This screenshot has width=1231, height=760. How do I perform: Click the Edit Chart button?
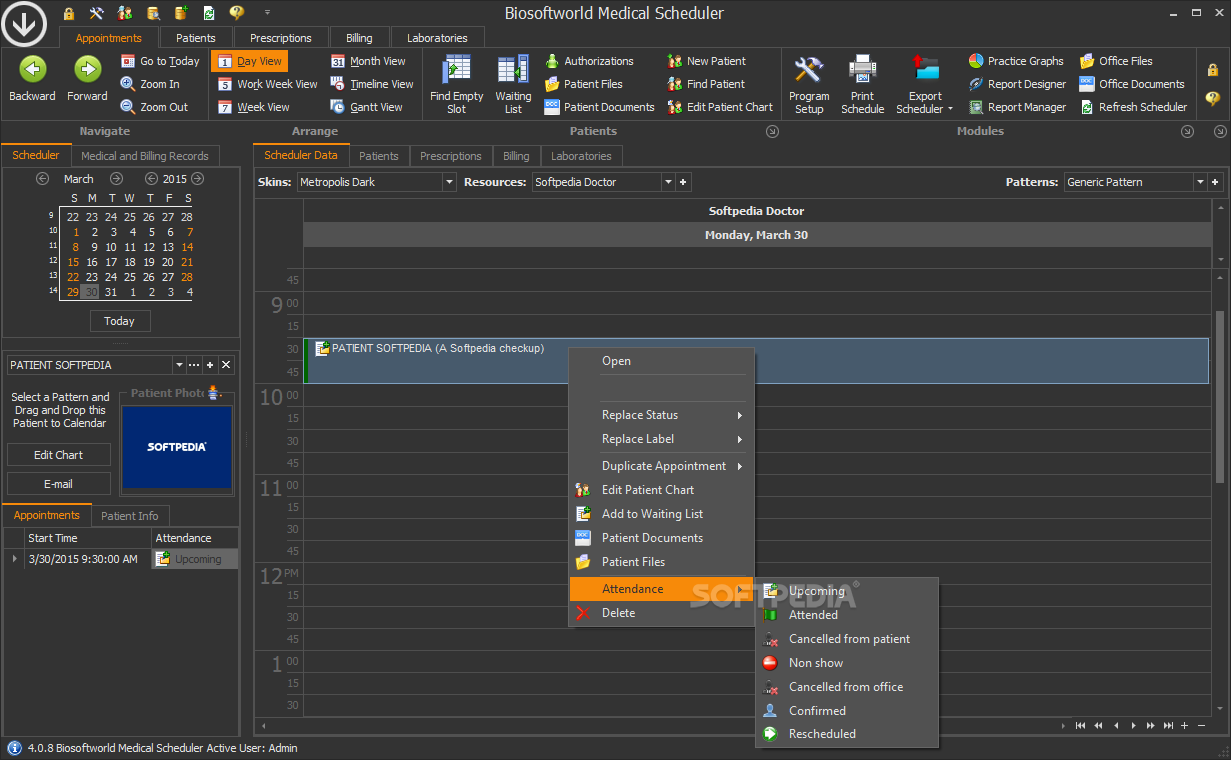[x=58, y=455]
